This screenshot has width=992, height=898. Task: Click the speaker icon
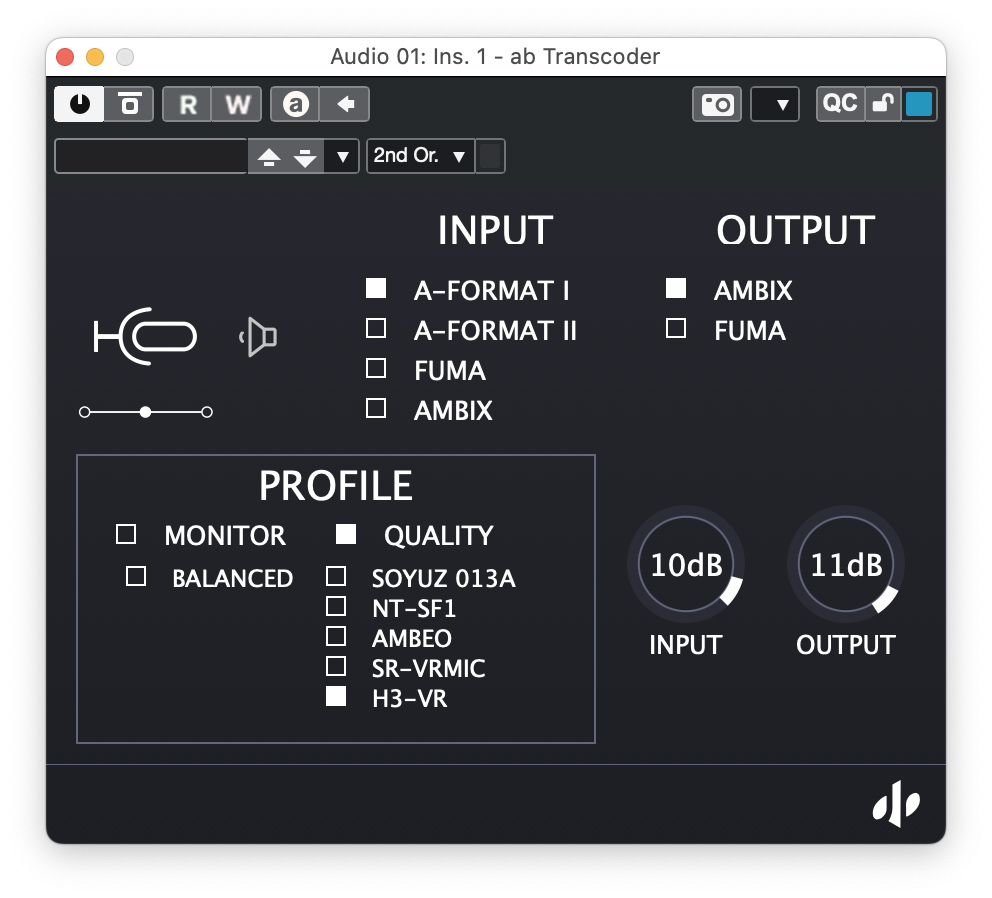[259, 337]
